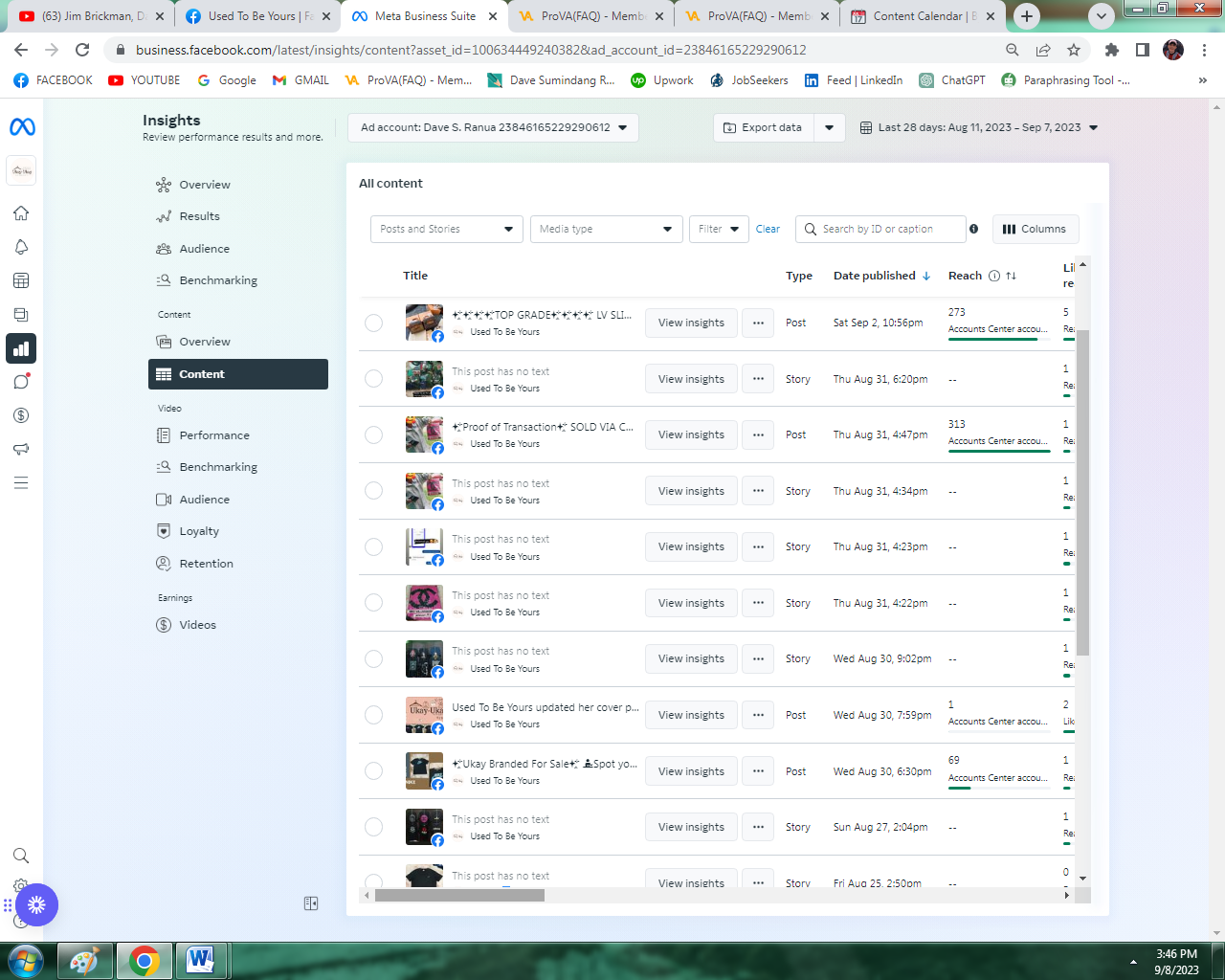Open the Insights bar chart icon in sidebar
Viewport: 1225px width, 980px height.
pyautogui.click(x=21, y=348)
